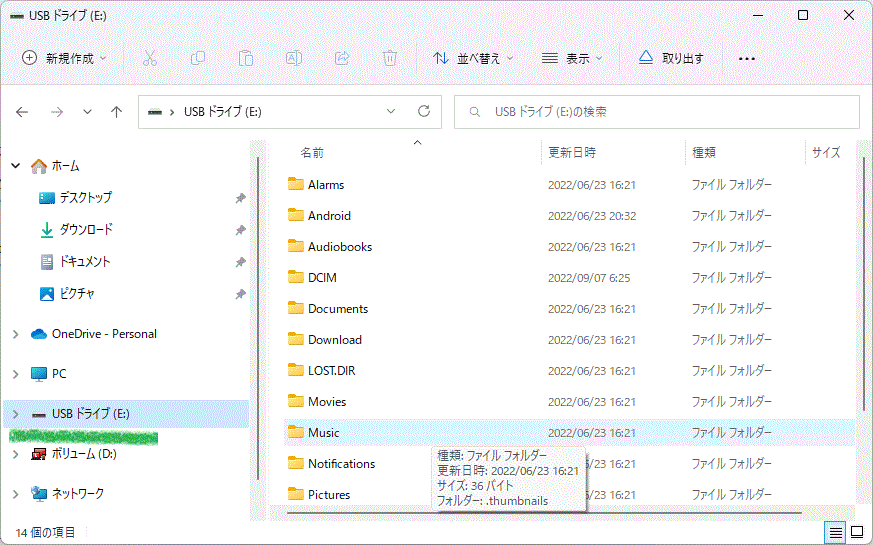This screenshot has width=873, height=545.
Task: Sort by the 更新日時 column header
Action: point(572,153)
